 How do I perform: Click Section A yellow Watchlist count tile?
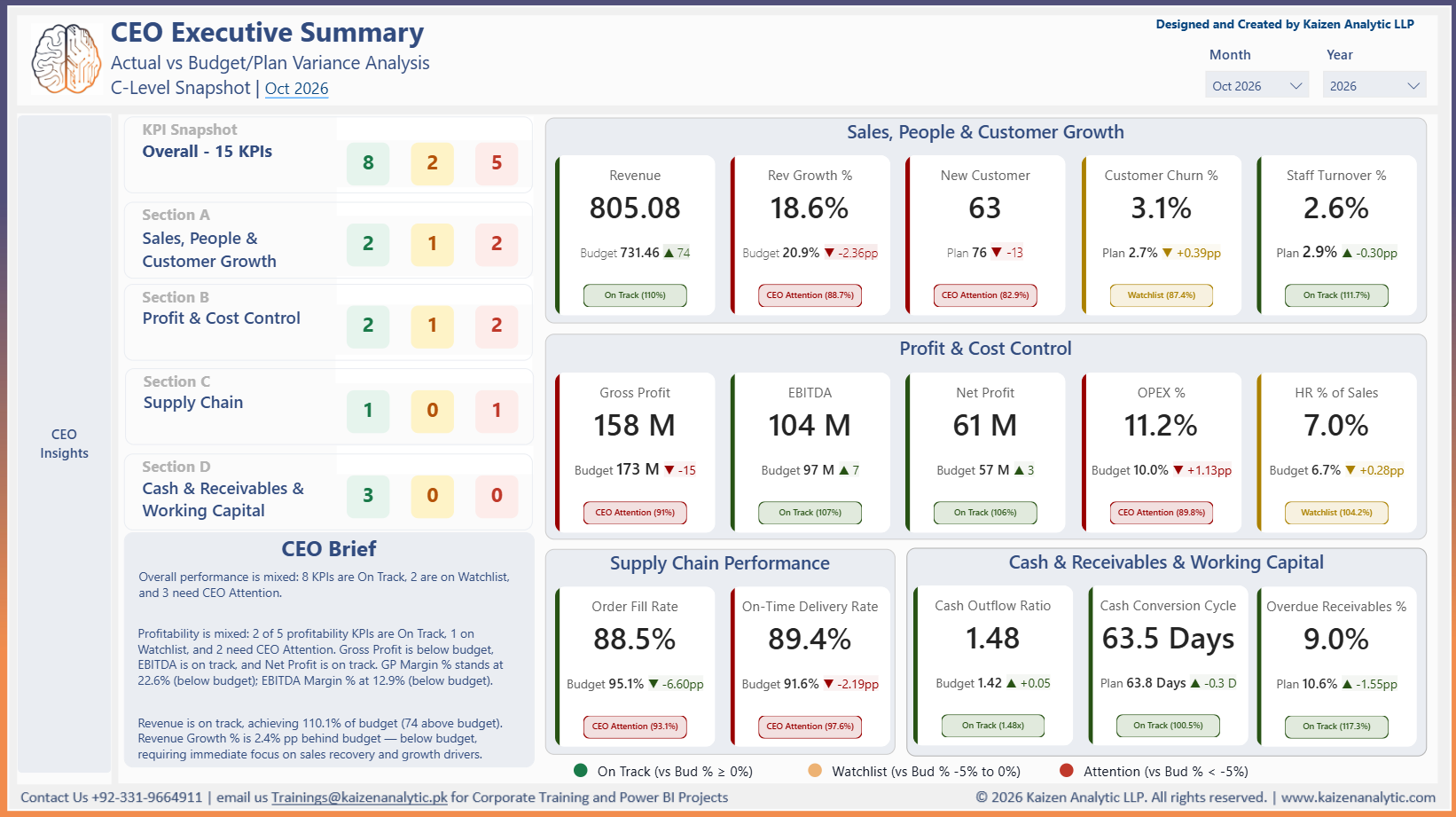[432, 244]
